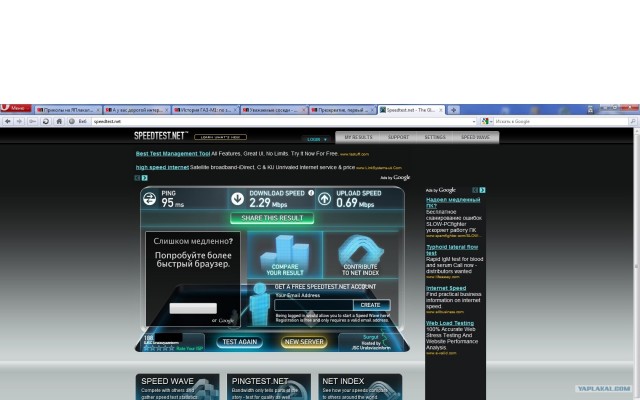Click the key wand icon in toolbar
Screen dimensions: 640x400
click(32, 121)
